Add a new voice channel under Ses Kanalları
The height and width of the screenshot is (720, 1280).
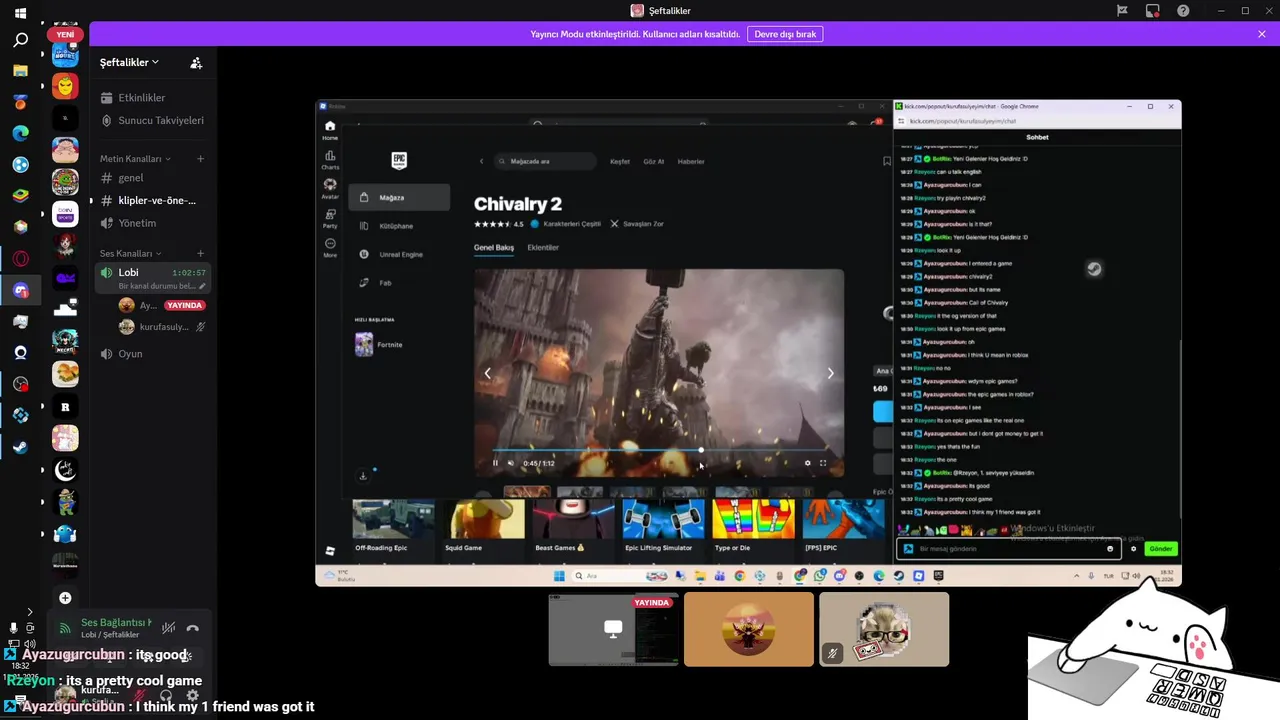[x=200, y=254]
